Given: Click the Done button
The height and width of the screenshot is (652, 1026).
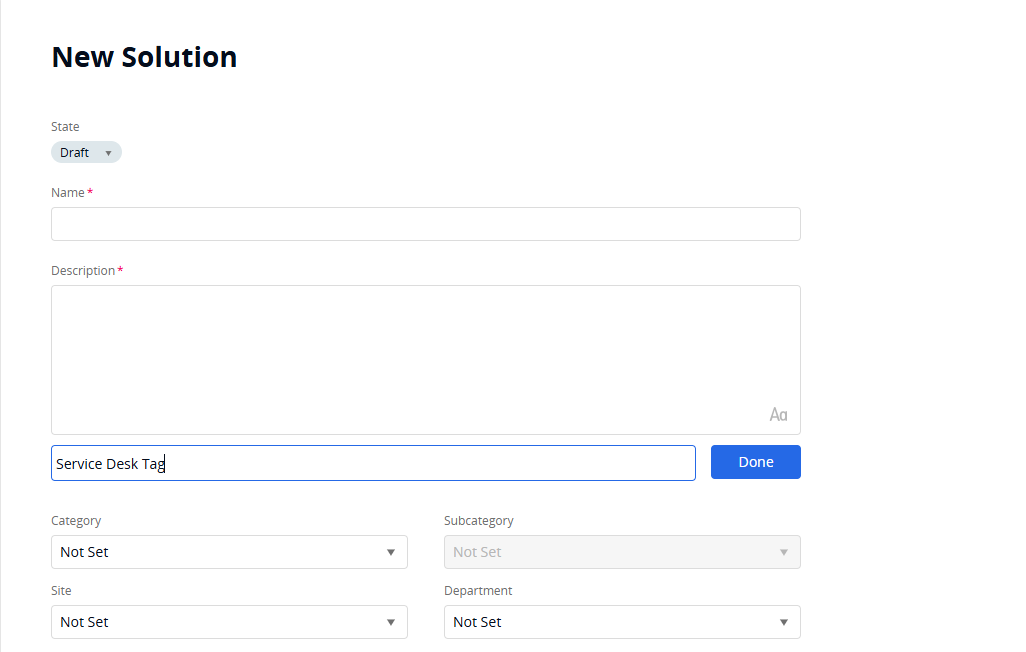Looking at the screenshot, I should point(755,462).
